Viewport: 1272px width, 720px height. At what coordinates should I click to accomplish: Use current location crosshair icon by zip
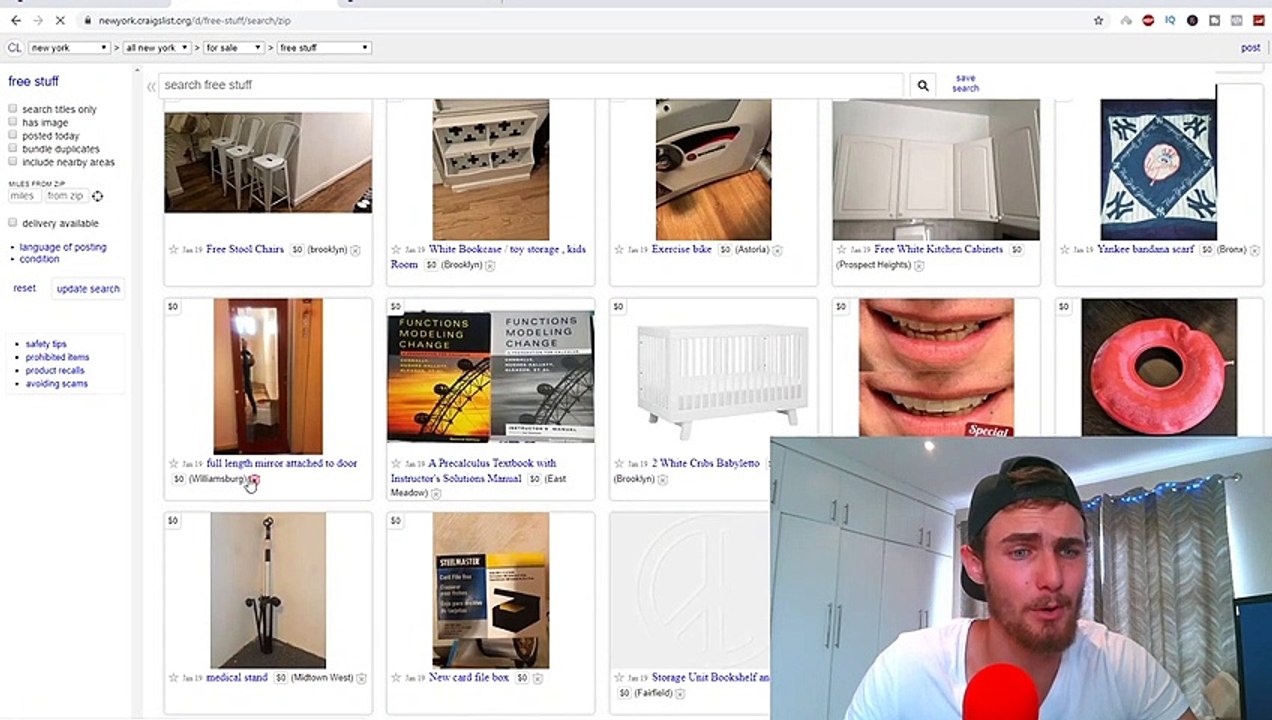97,196
